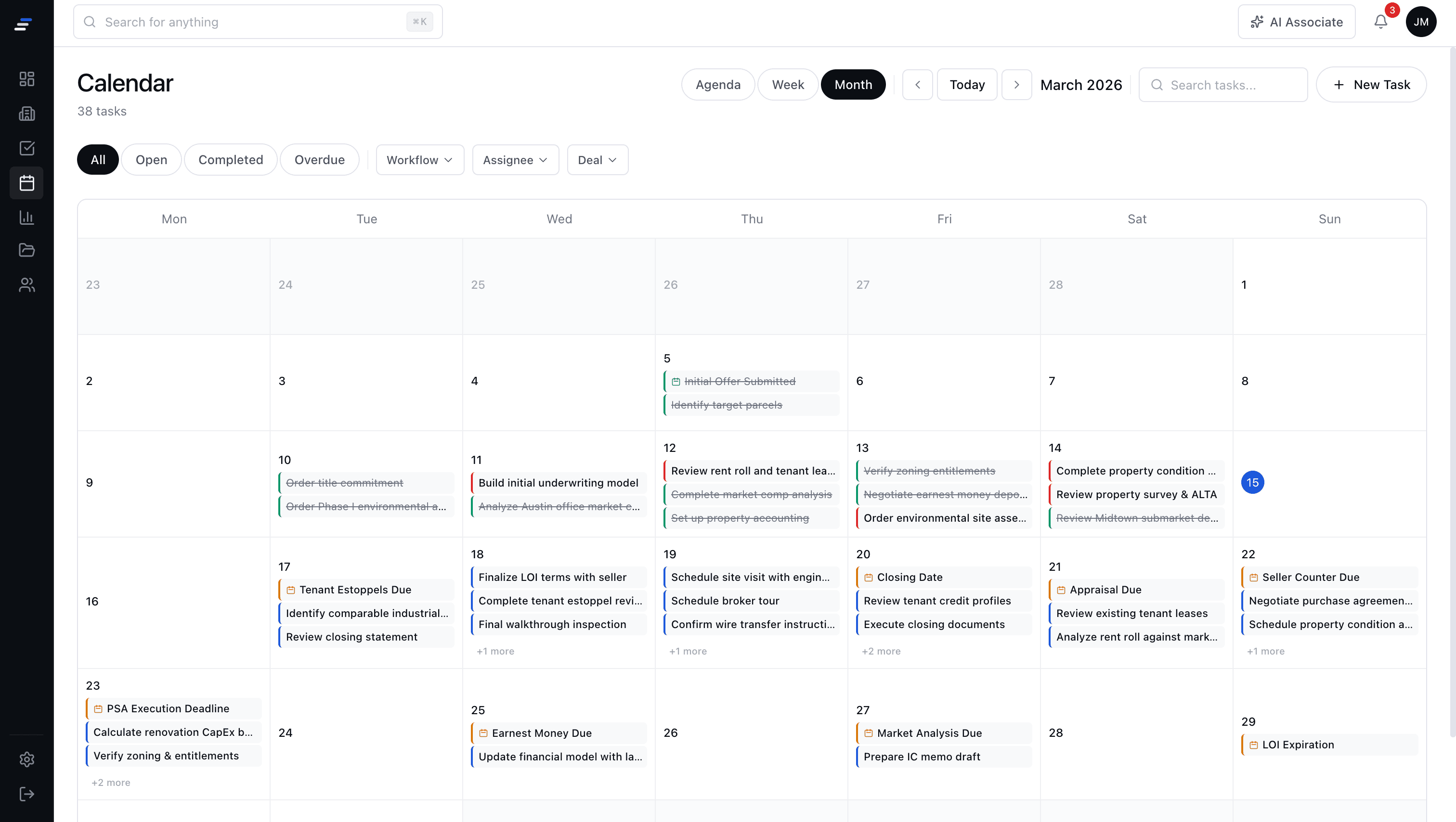Click calendar icon on Tenant Estoppels Due
This screenshot has height=822, width=1456.
290,590
